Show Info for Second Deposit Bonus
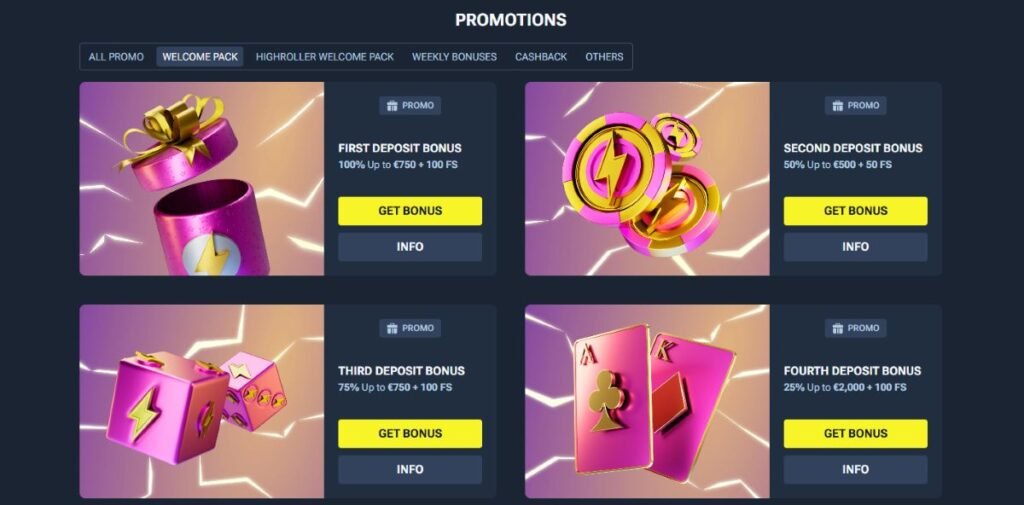1024x505 pixels. pyautogui.click(x=856, y=247)
